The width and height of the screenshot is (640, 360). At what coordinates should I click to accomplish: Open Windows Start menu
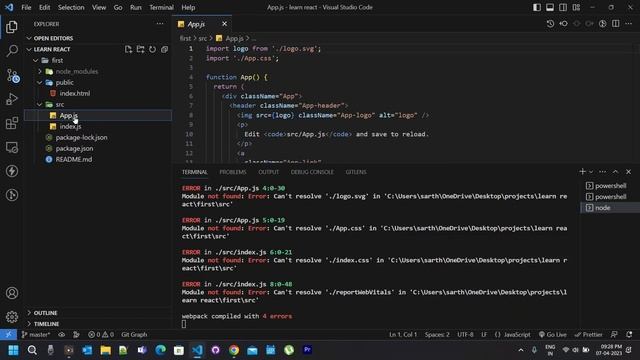point(13,350)
